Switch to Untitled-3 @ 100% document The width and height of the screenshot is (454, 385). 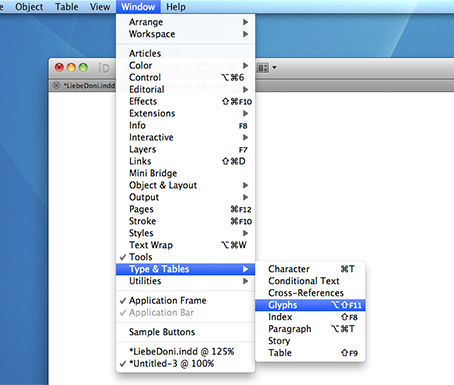click(185, 363)
